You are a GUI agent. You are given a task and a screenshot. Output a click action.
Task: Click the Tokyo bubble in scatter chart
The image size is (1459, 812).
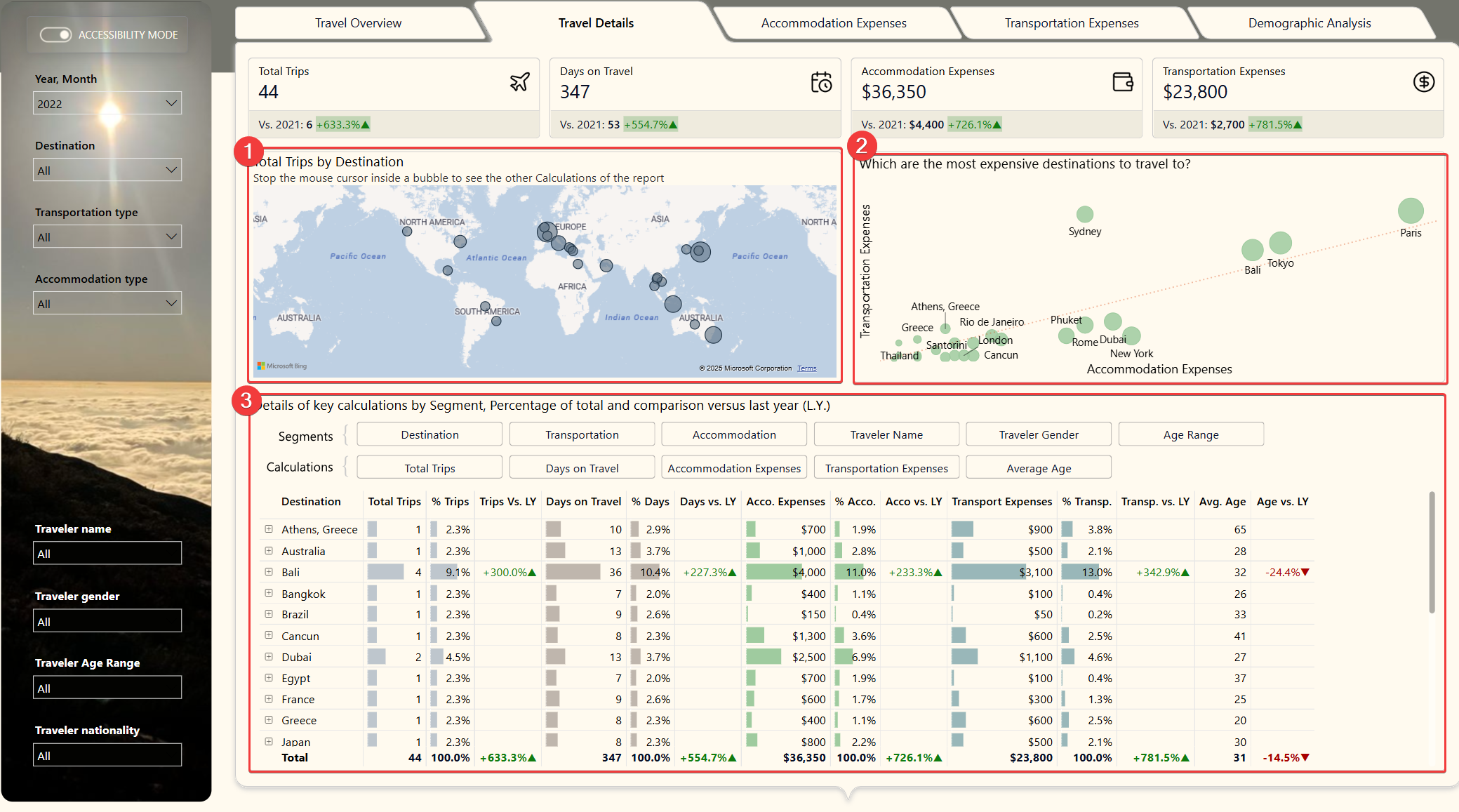[x=1281, y=243]
